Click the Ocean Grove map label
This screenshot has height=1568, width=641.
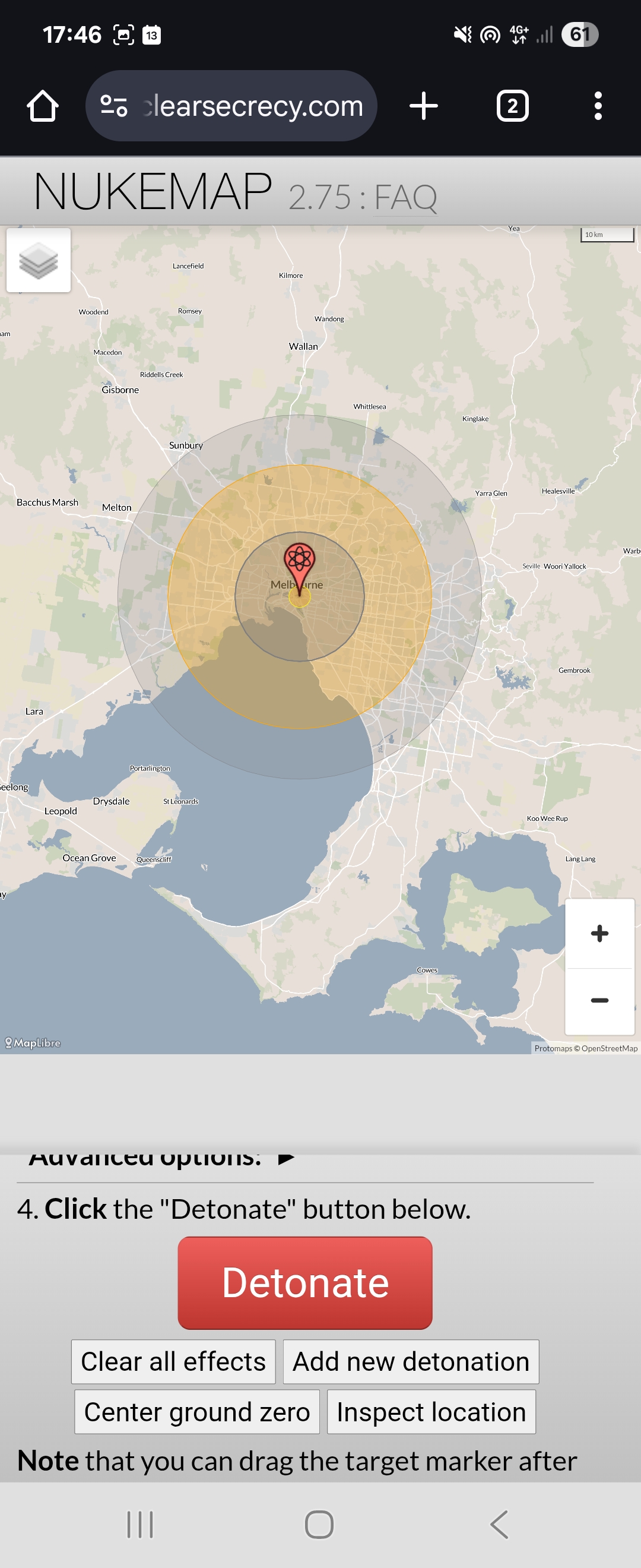point(90,858)
